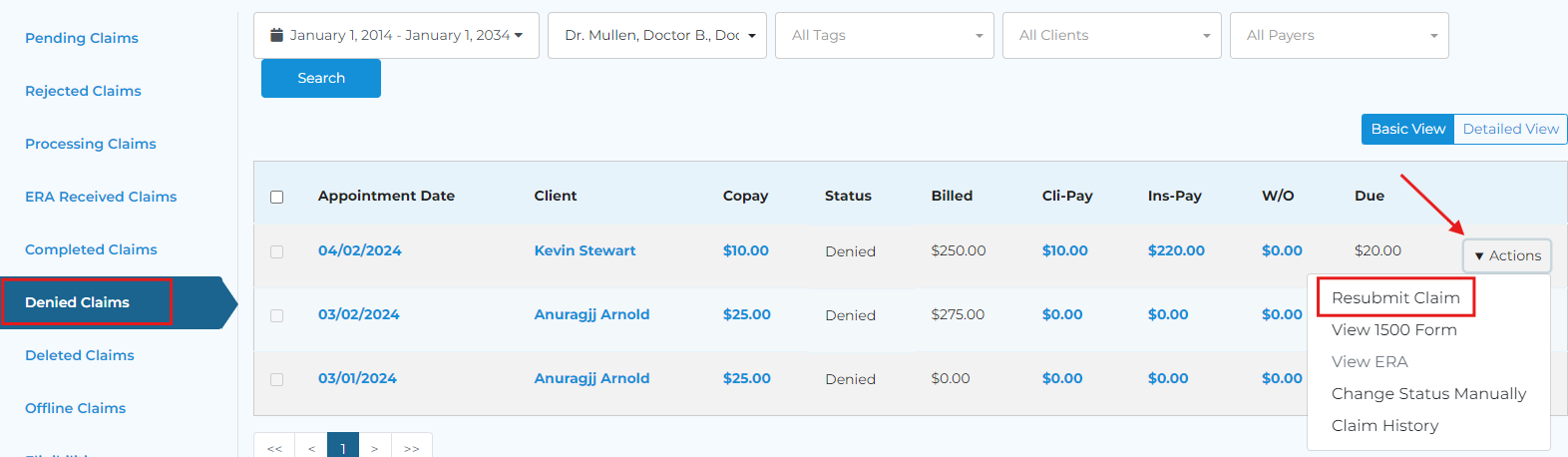Expand the All Clients dropdown

click(x=1111, y=36)
